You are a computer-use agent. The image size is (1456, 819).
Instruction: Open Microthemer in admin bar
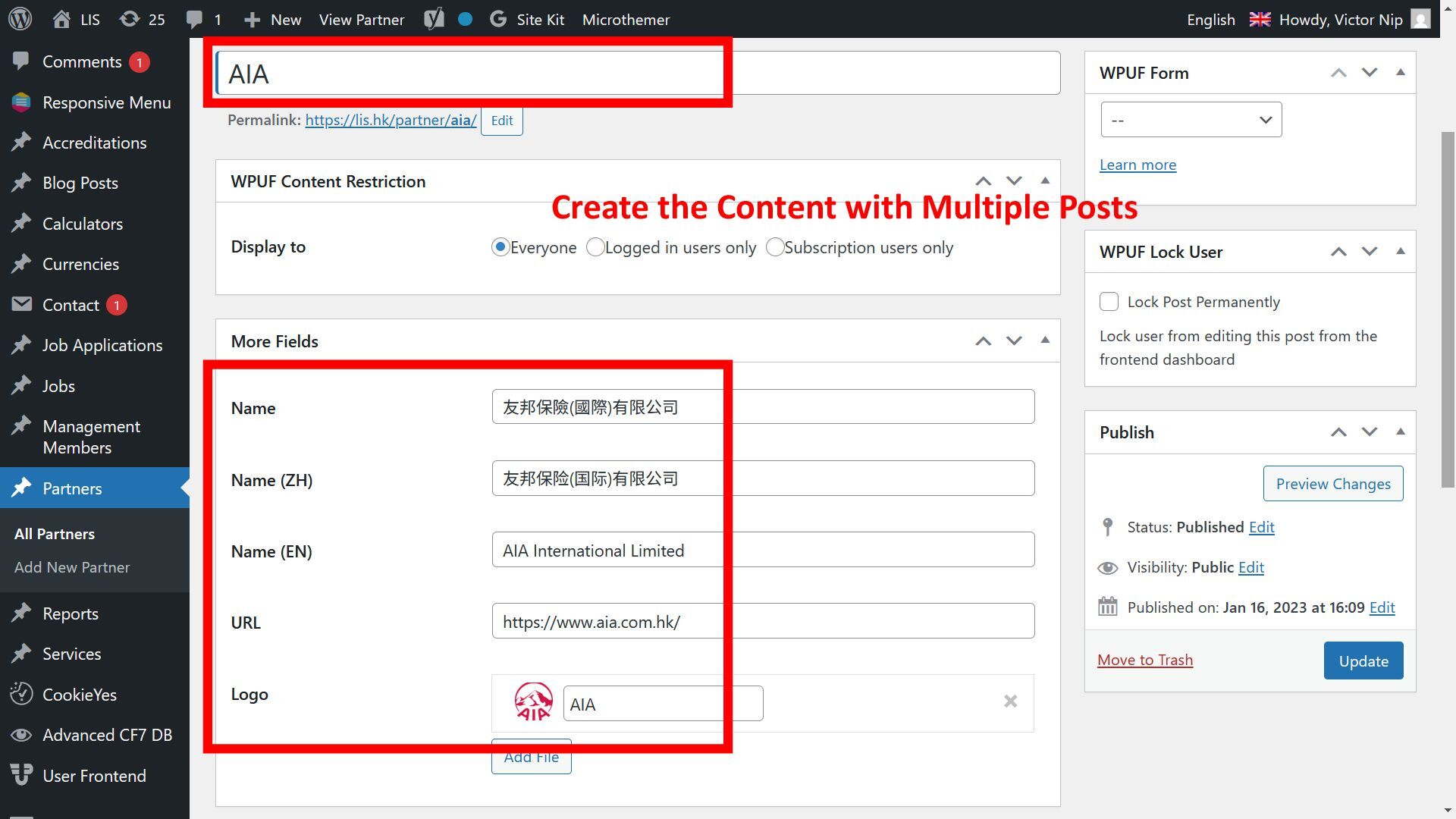click(x=626, y=20)
